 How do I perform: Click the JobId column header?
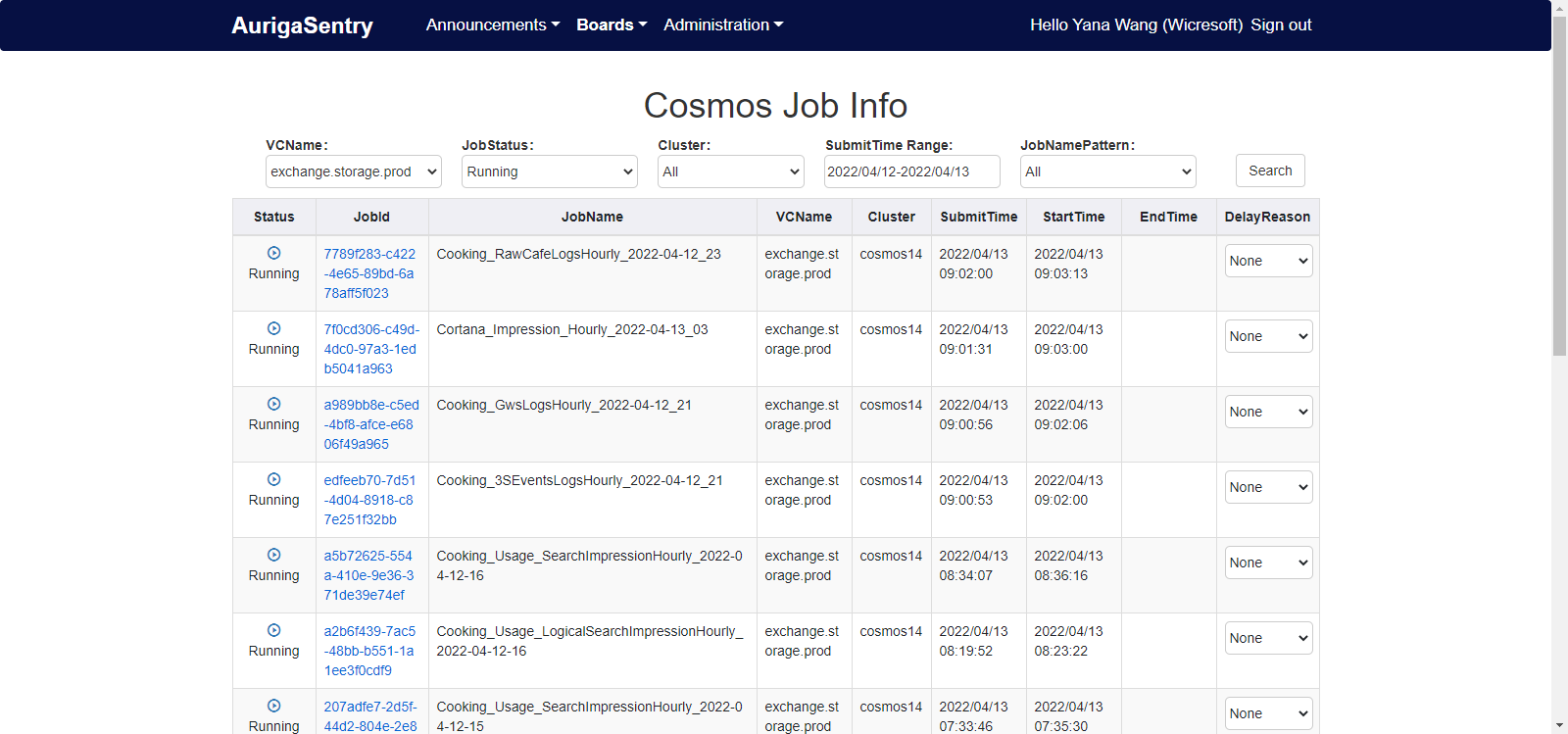372,217
